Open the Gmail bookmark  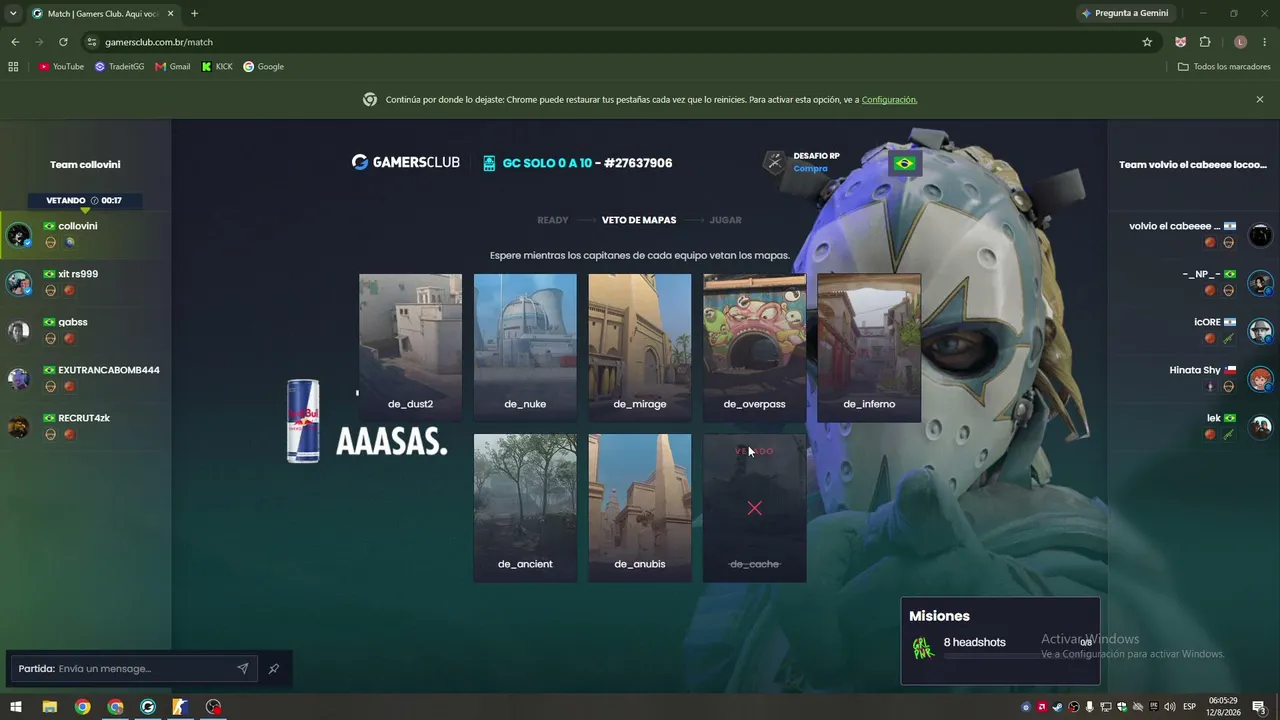point(173,67)
